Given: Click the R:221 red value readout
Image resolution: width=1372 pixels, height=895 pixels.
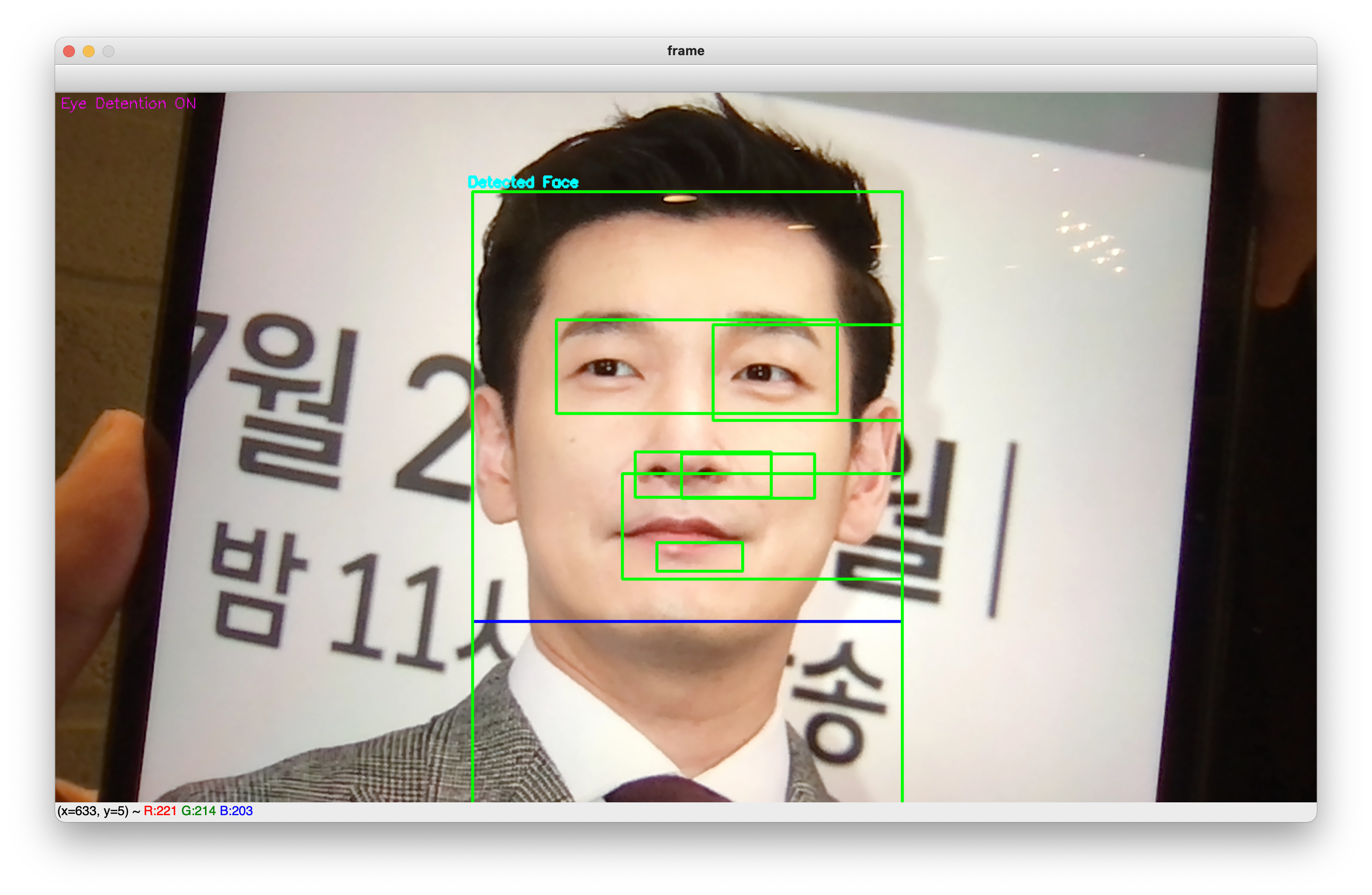Looking at the screenshot, I should click(160, 810).
